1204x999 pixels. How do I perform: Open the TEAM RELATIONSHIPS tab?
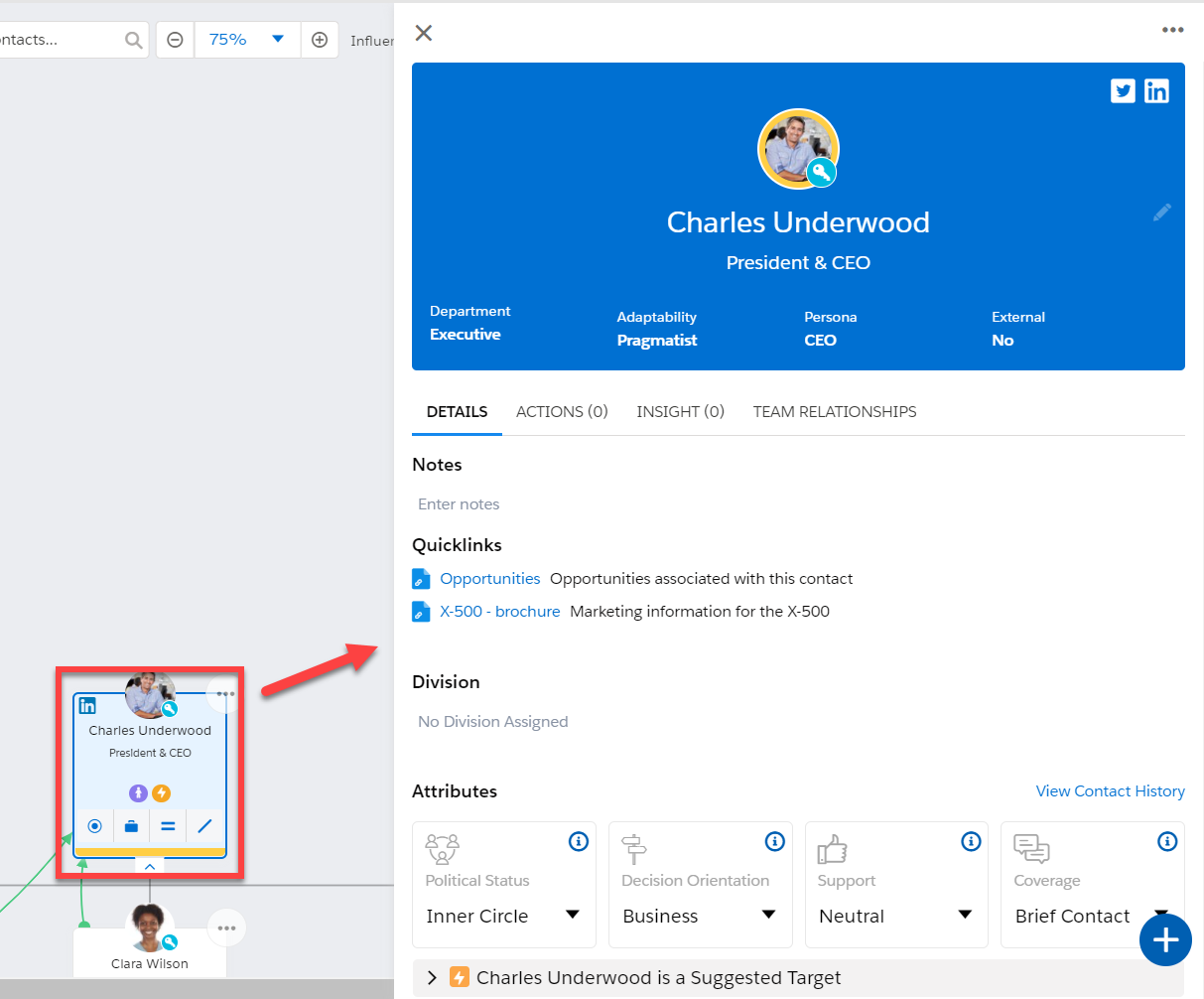(835, 411)
